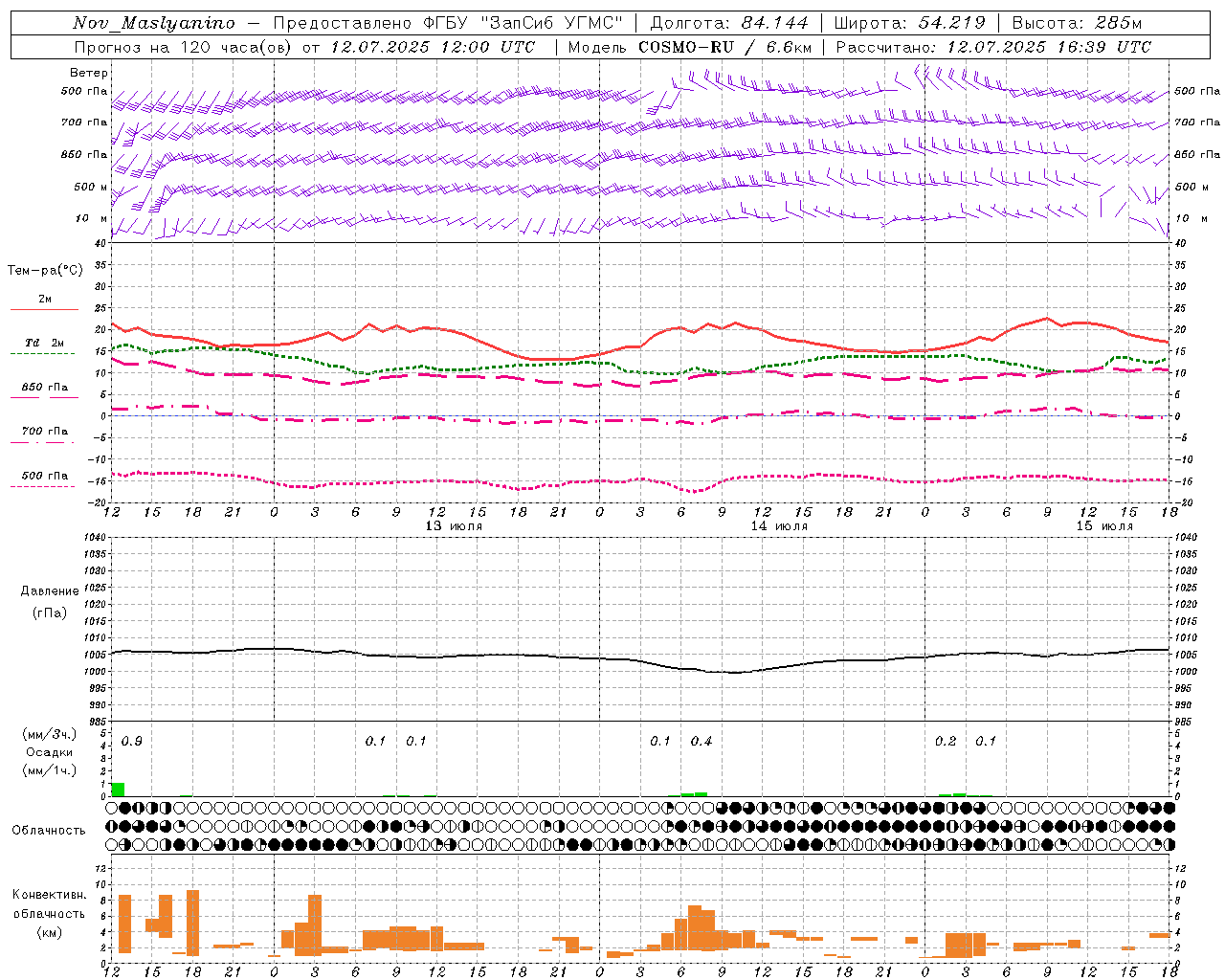Click the Осадки precipitation label
Image resolution: width=1225 pixels, height=980 pixels.
50,752
